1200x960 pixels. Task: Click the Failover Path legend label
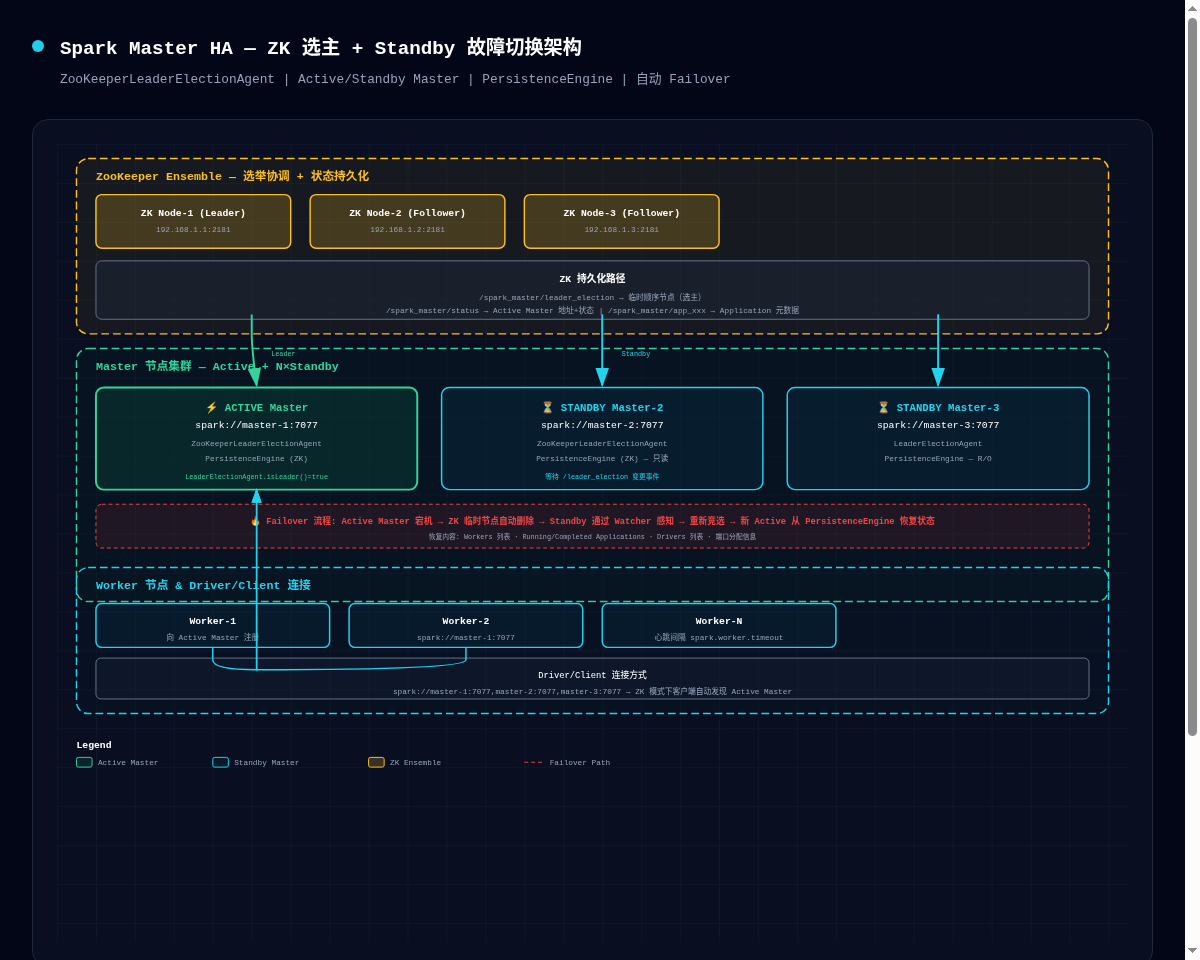580,763
